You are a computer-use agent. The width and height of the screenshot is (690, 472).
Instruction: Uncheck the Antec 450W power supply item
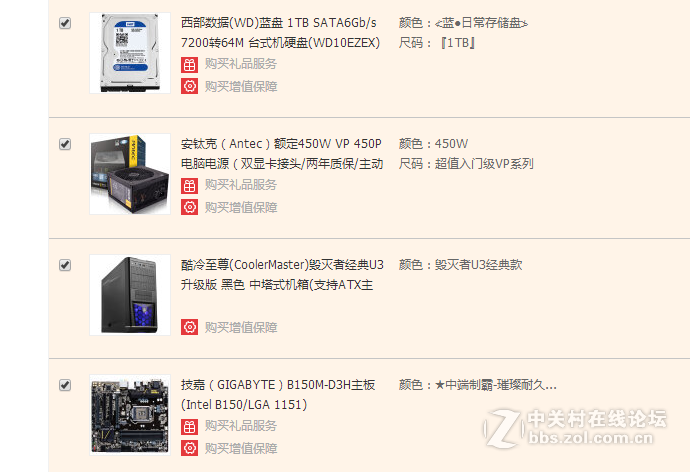(65, 144)
